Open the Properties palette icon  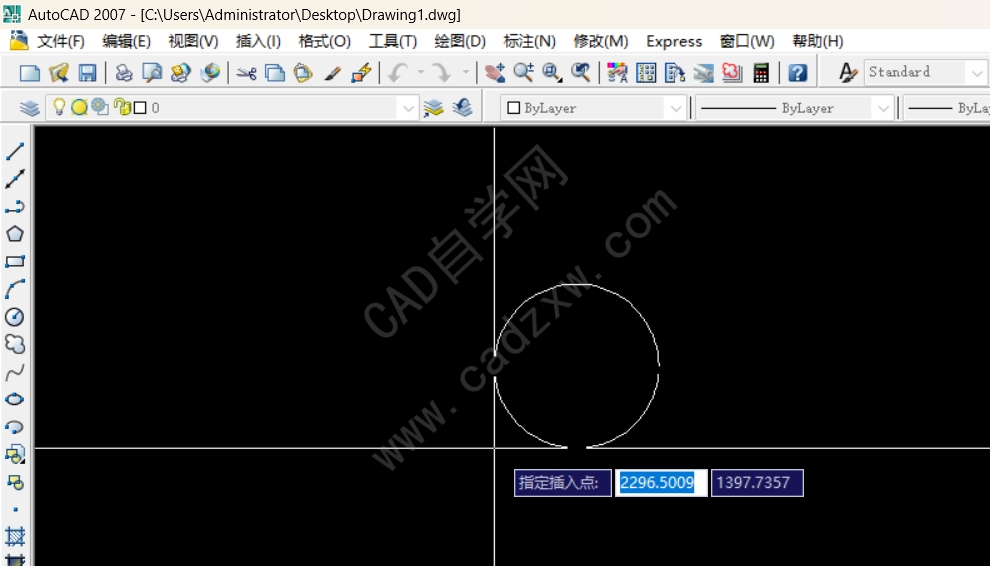coord(617,73)
